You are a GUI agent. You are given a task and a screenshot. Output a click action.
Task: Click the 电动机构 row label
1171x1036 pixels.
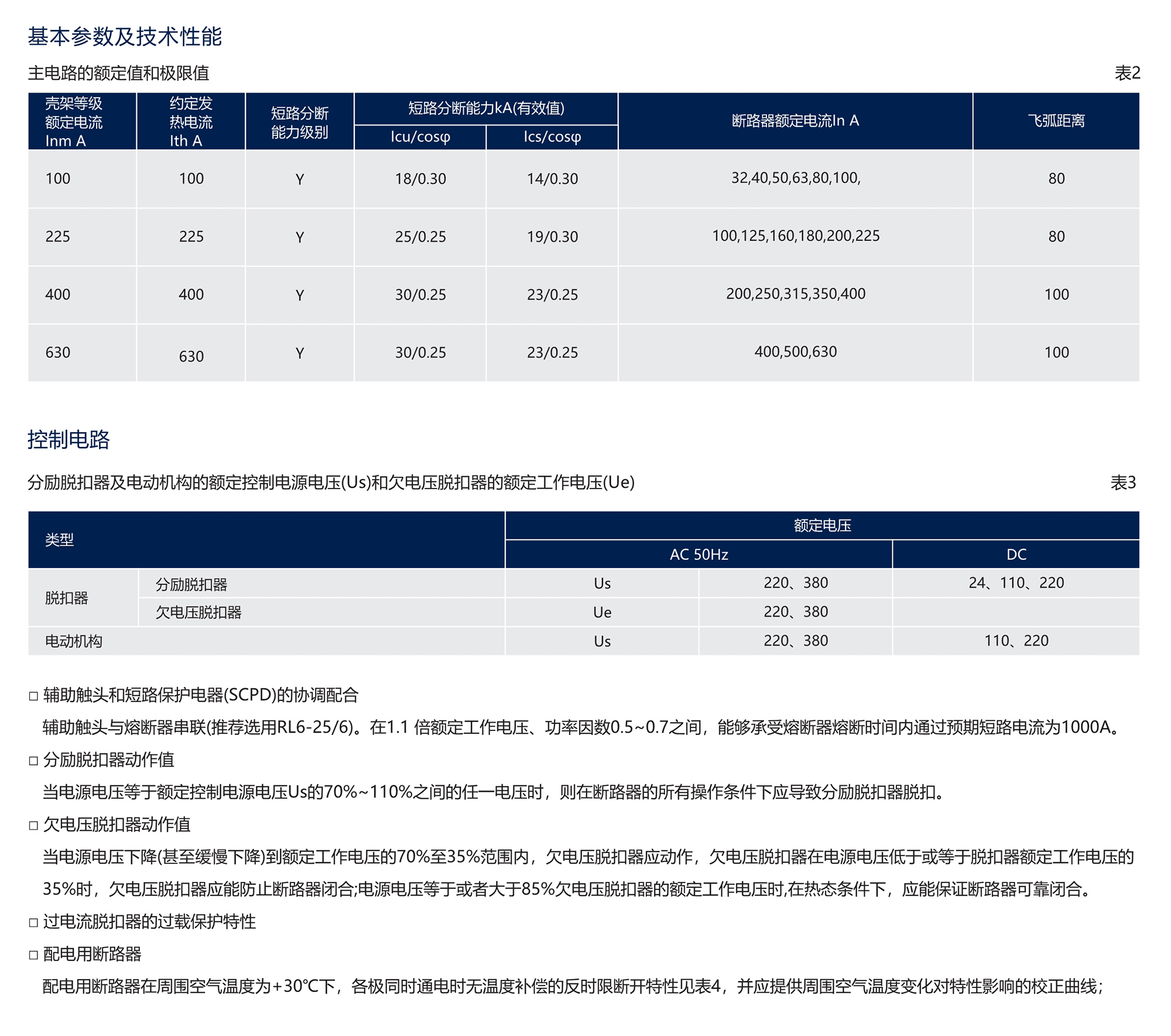pyautogui.click(x=74, y=641)
